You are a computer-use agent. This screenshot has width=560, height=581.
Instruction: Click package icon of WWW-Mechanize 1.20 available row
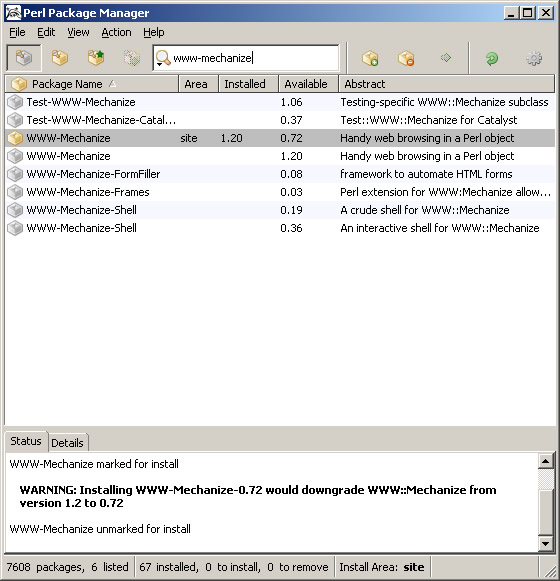click(x=15, y=156)
